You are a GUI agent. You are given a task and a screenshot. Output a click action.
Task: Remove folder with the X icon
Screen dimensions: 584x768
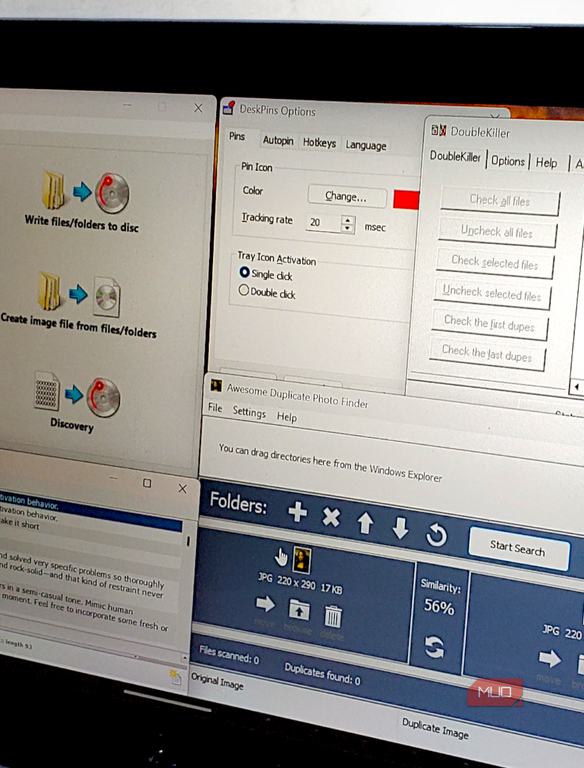(331, 517)
